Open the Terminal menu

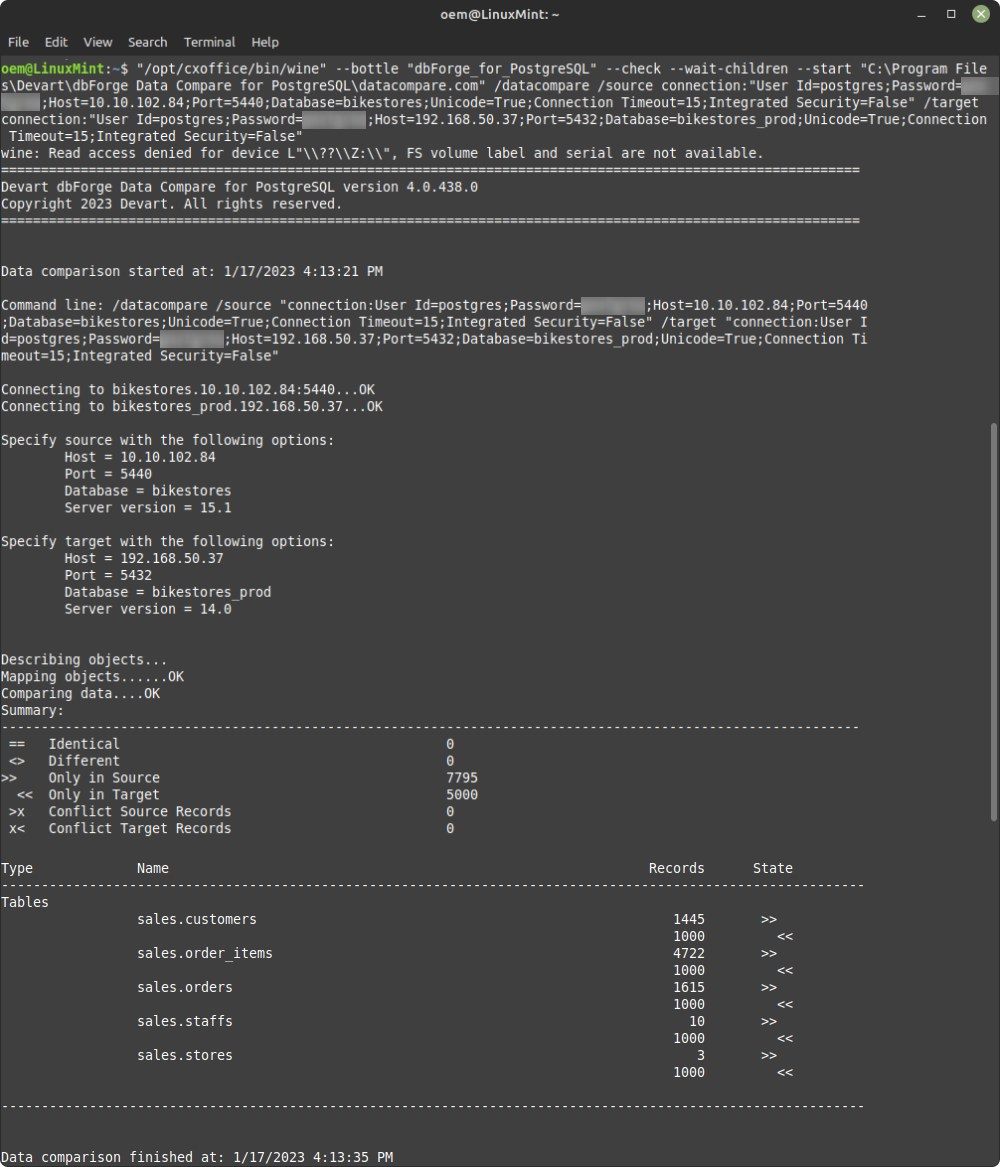click(x=209, y=42)
